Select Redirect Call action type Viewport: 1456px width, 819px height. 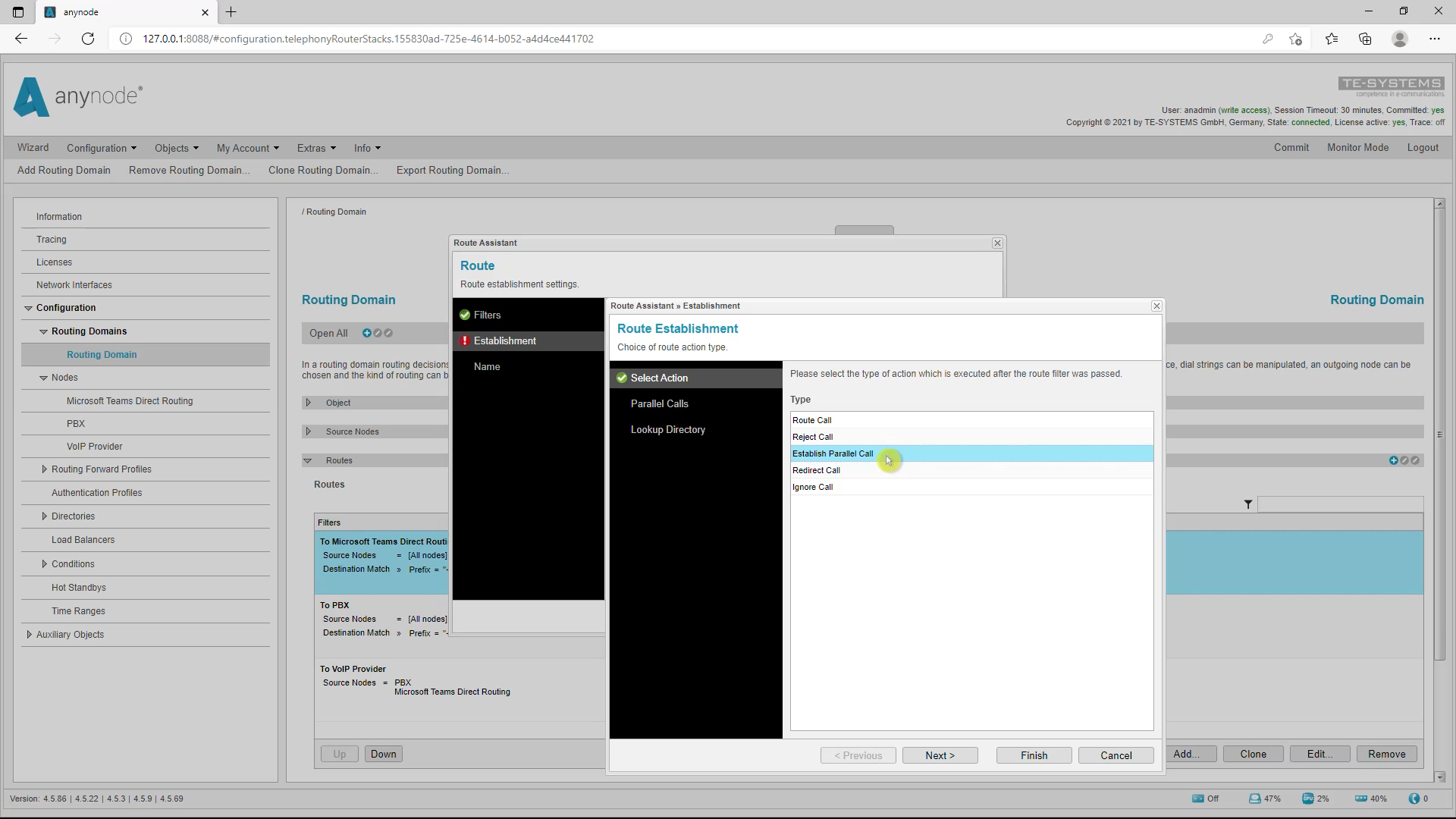971,470
